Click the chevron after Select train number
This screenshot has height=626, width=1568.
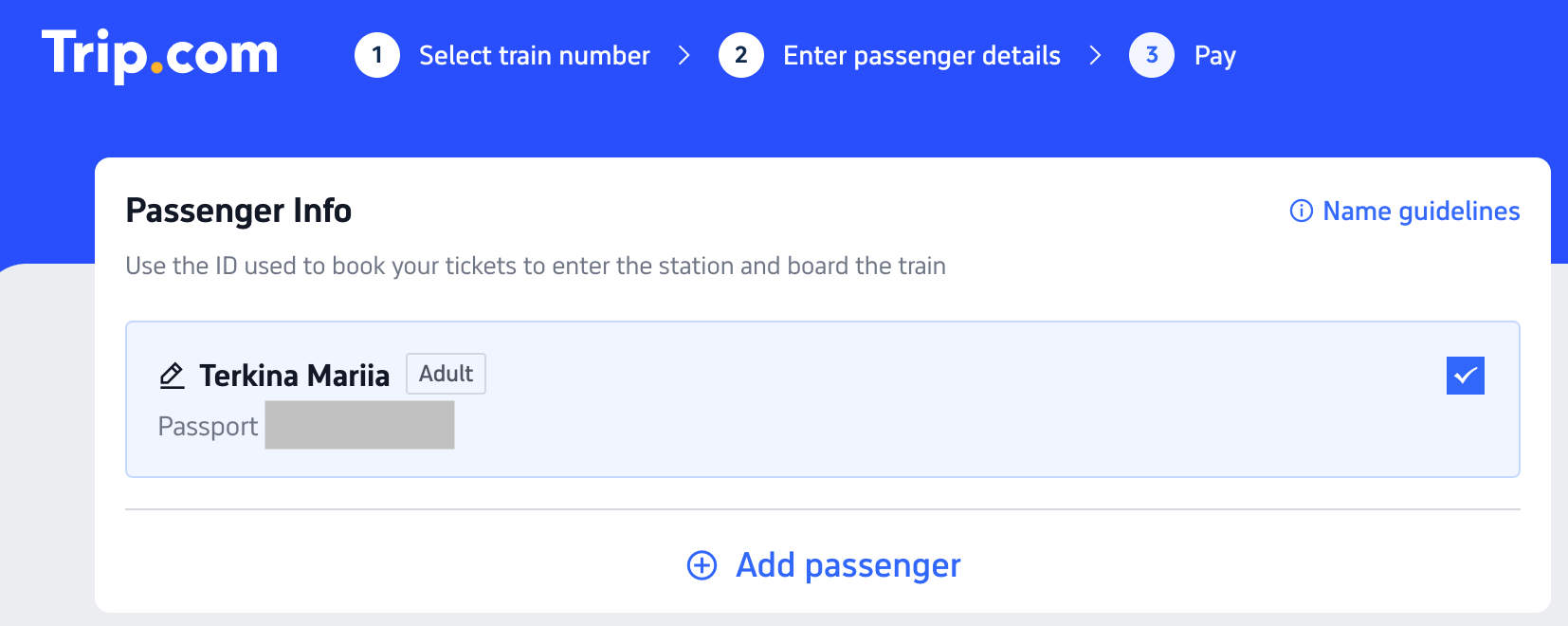[x=684, y=56]
